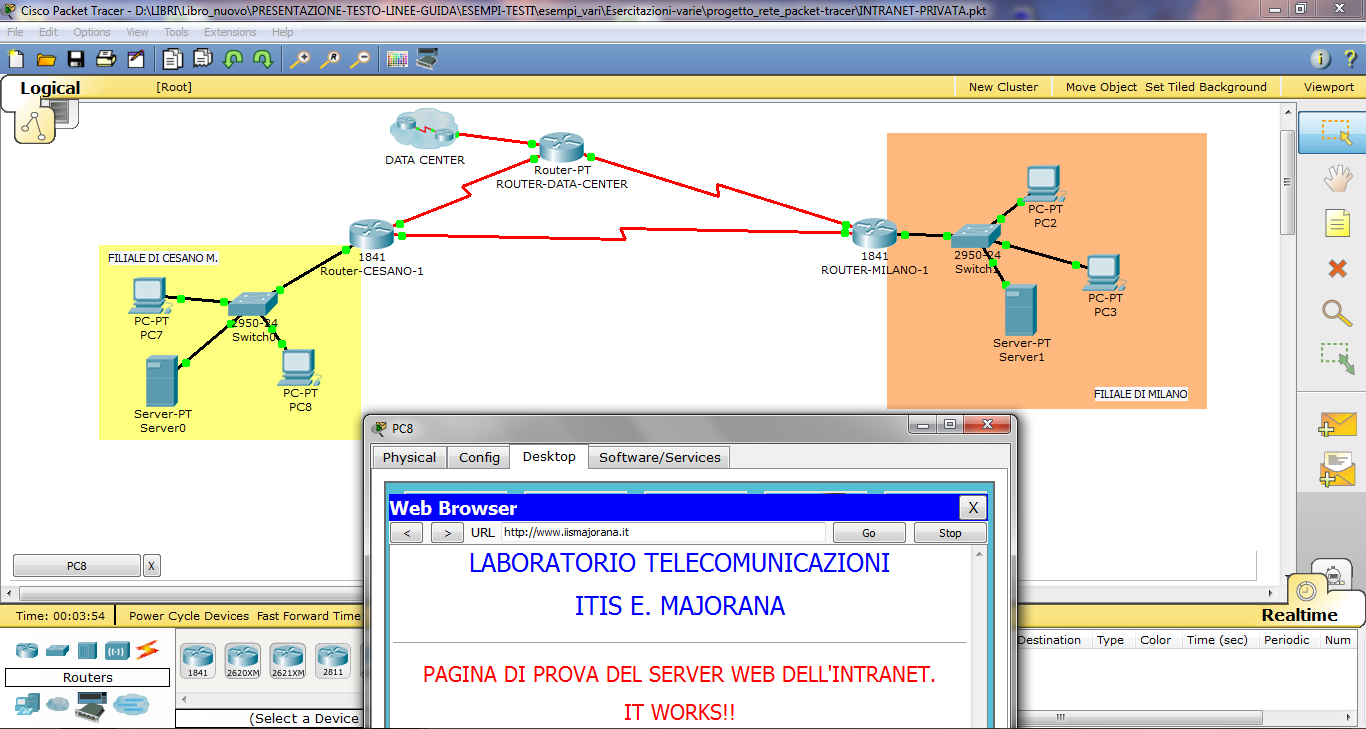Viewport: 1366px width, 729px height.
Task: Open the drawing palette icon
Action: click(x=397, y=59)
